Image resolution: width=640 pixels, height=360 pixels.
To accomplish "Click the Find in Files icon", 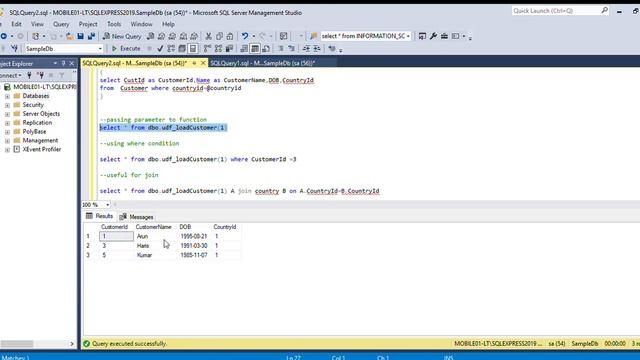I will coord(313,36).
